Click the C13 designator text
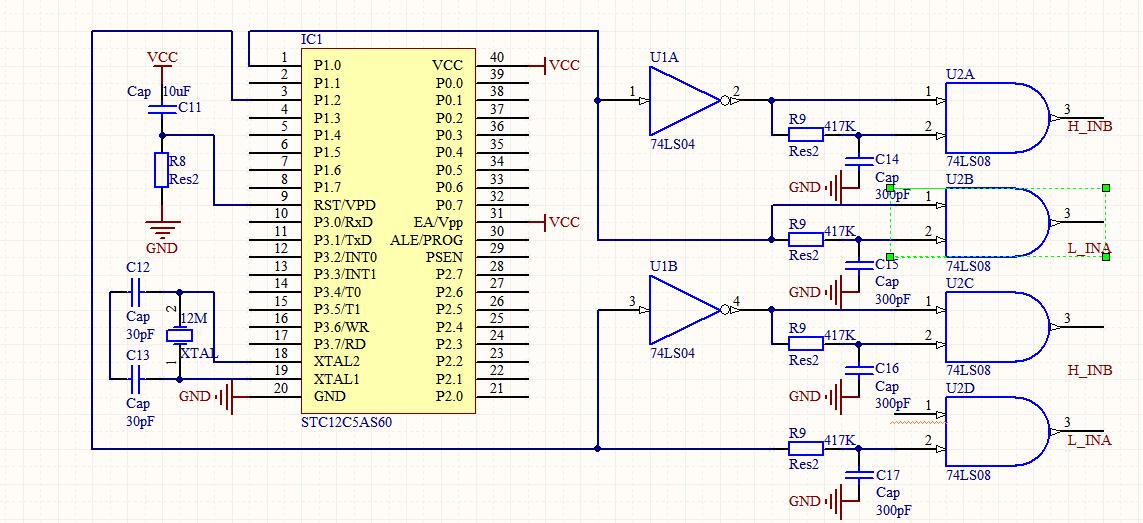This screenshot has width=1143, height=523. (138, 355)
